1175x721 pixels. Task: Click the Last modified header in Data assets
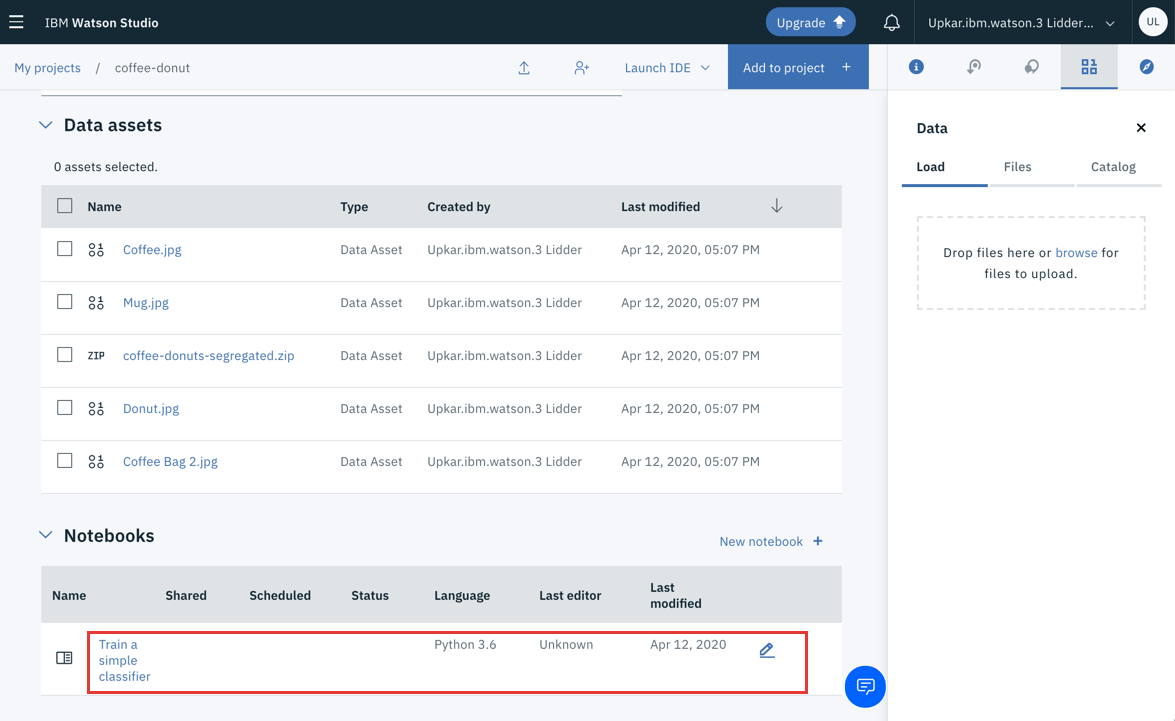click(660, 207)
